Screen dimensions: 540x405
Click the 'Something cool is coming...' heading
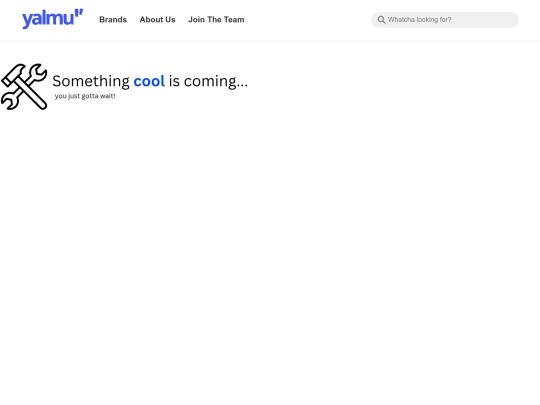tap(150, 81)
